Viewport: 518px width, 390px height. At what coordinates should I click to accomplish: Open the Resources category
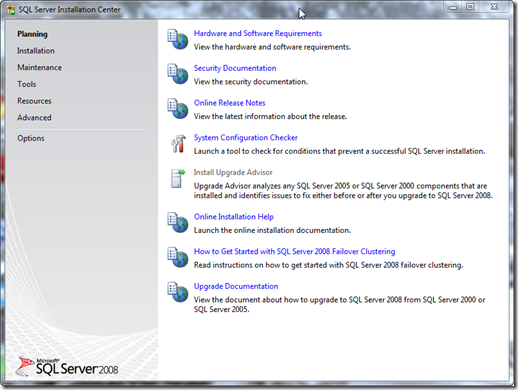34,101
